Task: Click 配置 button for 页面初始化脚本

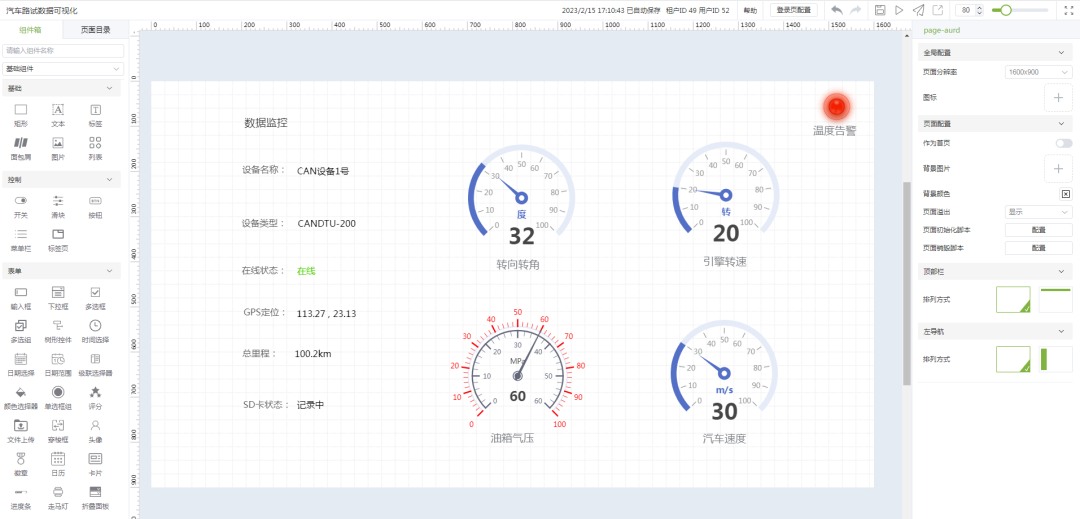Action: [x=1038, y=230]
